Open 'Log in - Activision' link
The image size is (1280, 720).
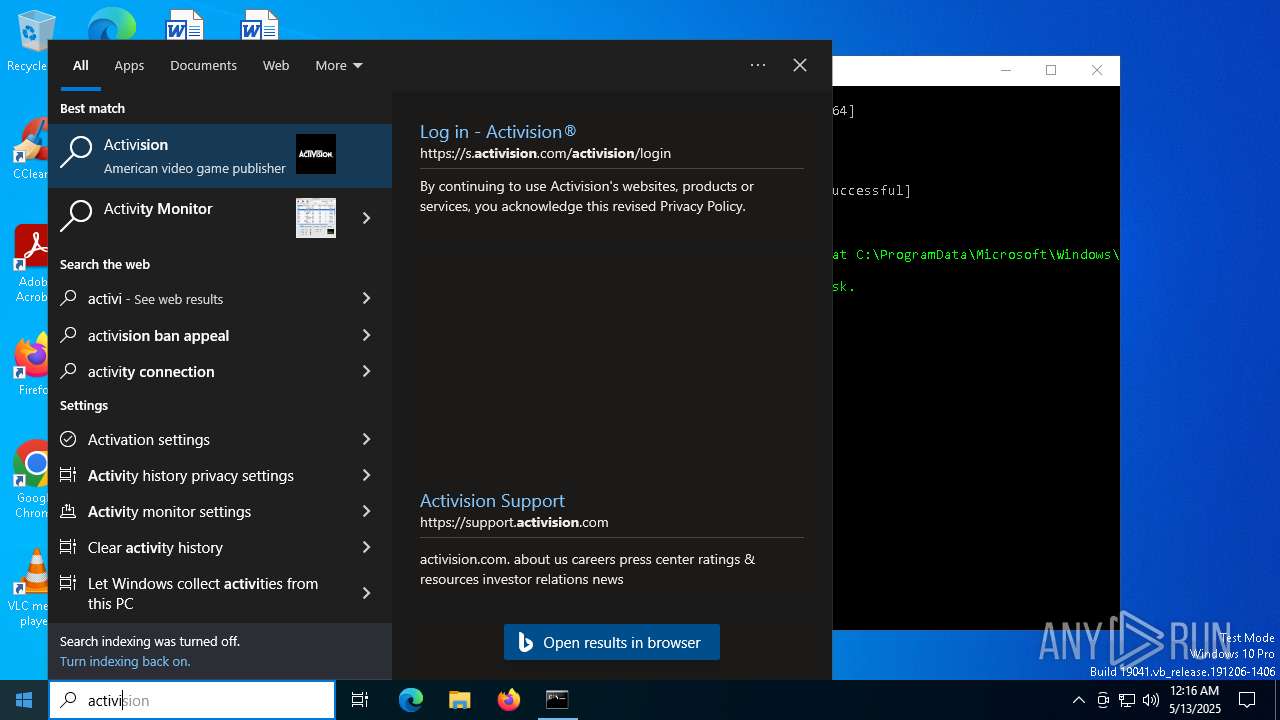pyautogui.click(x=498, y=131)
